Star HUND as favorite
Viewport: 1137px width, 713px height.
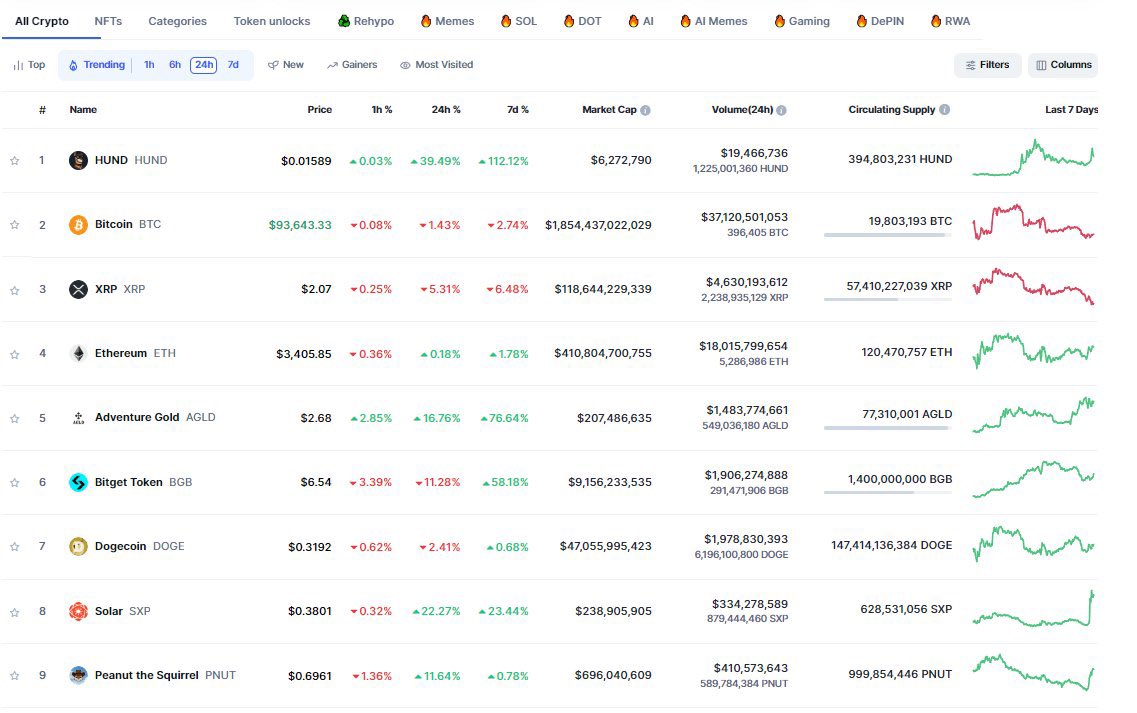point(15,160)
